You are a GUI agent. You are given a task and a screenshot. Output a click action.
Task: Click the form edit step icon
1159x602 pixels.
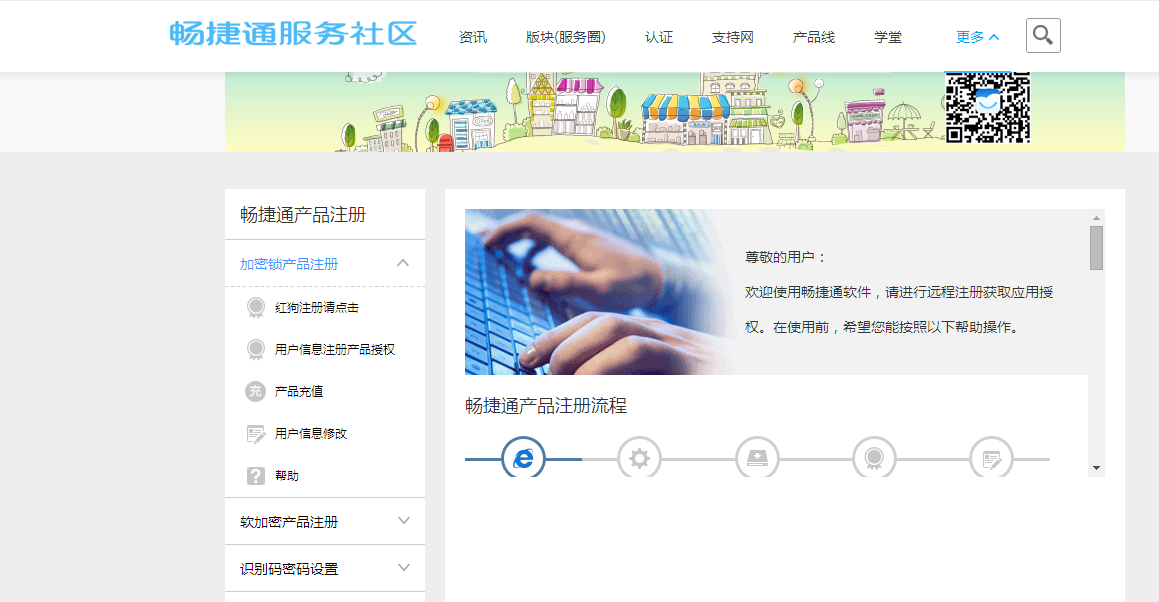[x=991, y=459]
